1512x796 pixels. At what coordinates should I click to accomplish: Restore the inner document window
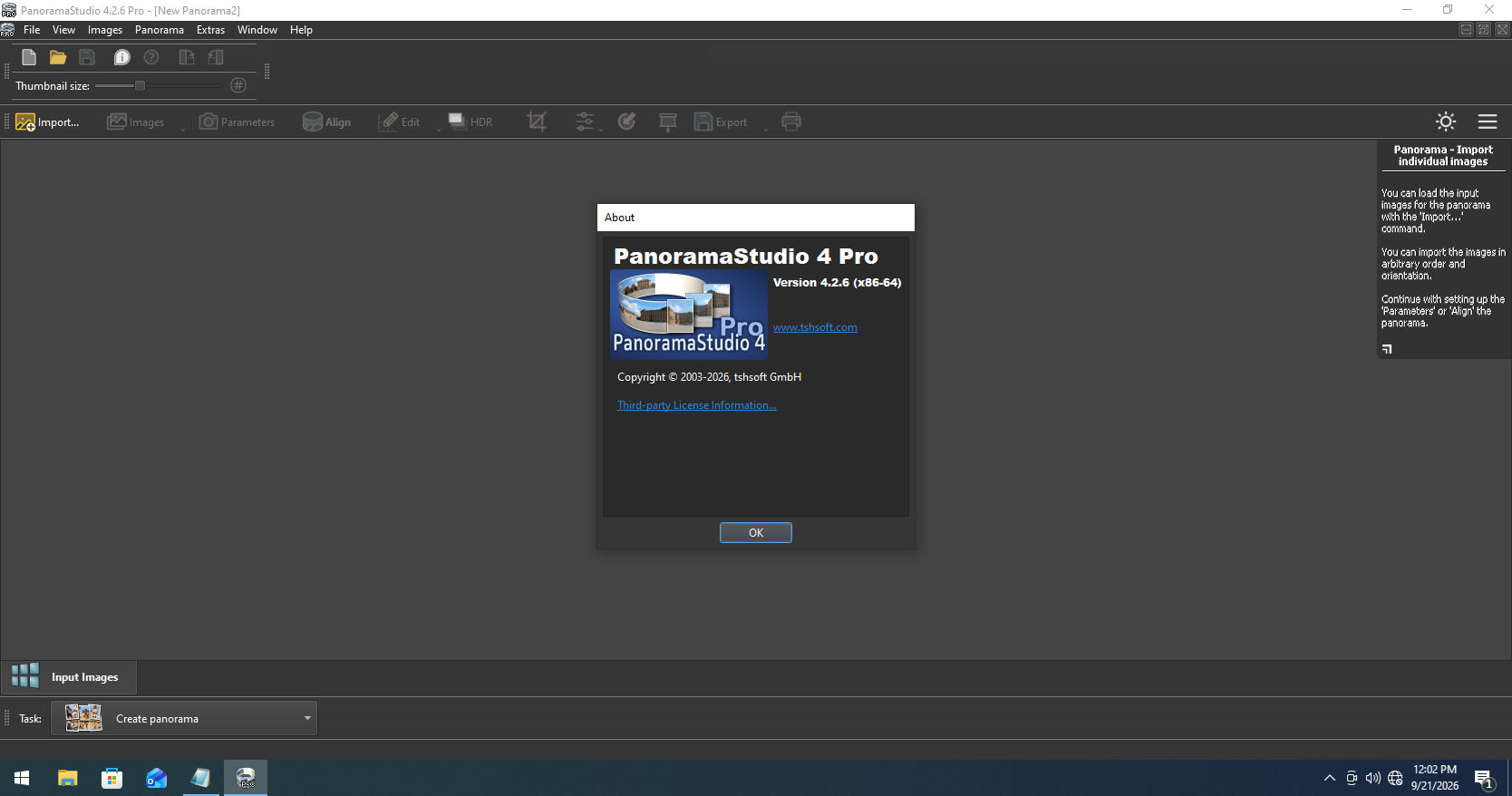[1484, 30]
